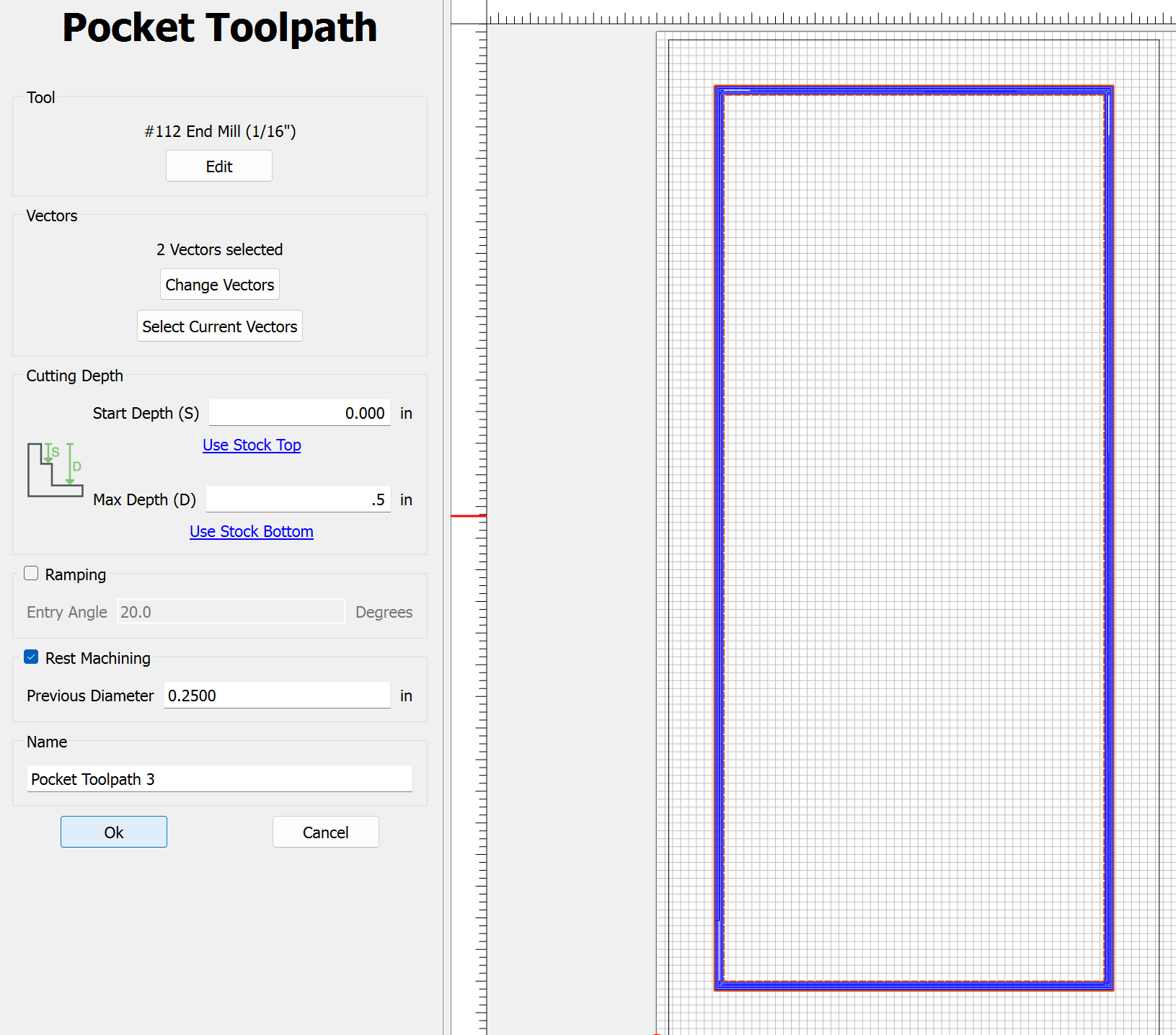Click the Edit tool button
The width and height of the screenshot is (1176, 1035).
coord(219,166)
